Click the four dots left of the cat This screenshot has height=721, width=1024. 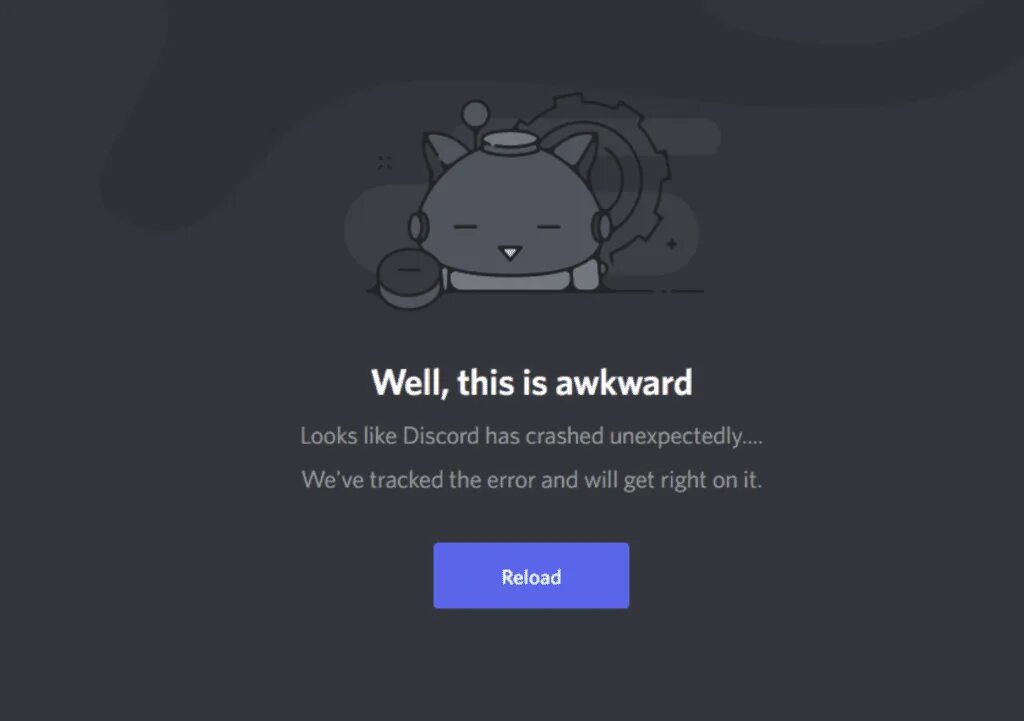tap(385, 163)
